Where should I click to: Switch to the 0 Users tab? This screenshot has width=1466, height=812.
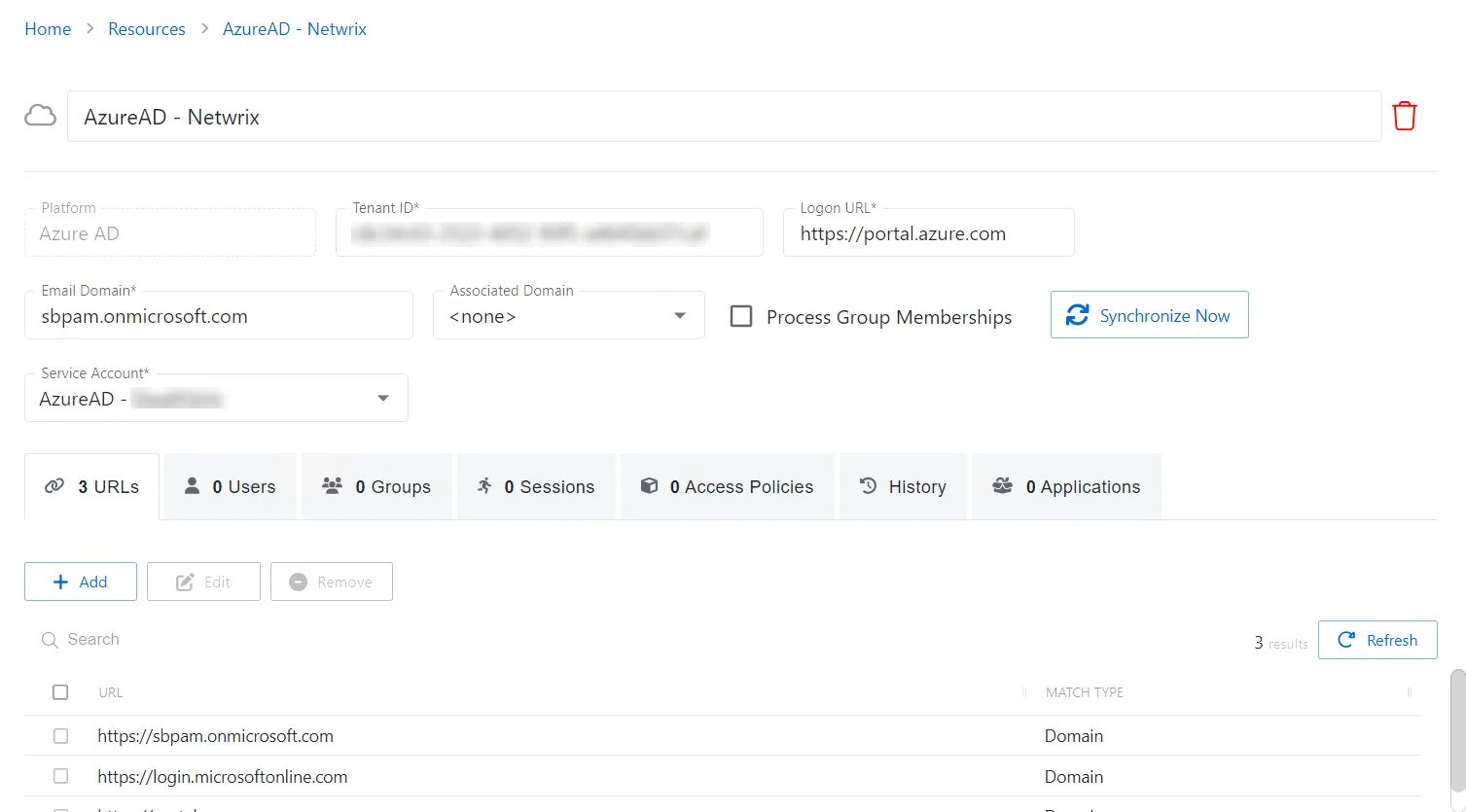click(231, 486)
